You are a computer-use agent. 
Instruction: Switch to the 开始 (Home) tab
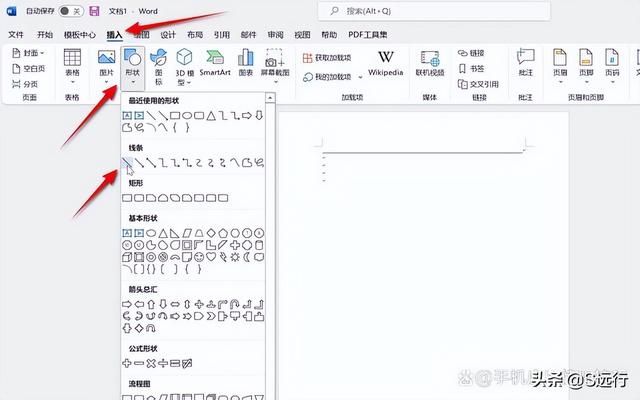(45, 35)
